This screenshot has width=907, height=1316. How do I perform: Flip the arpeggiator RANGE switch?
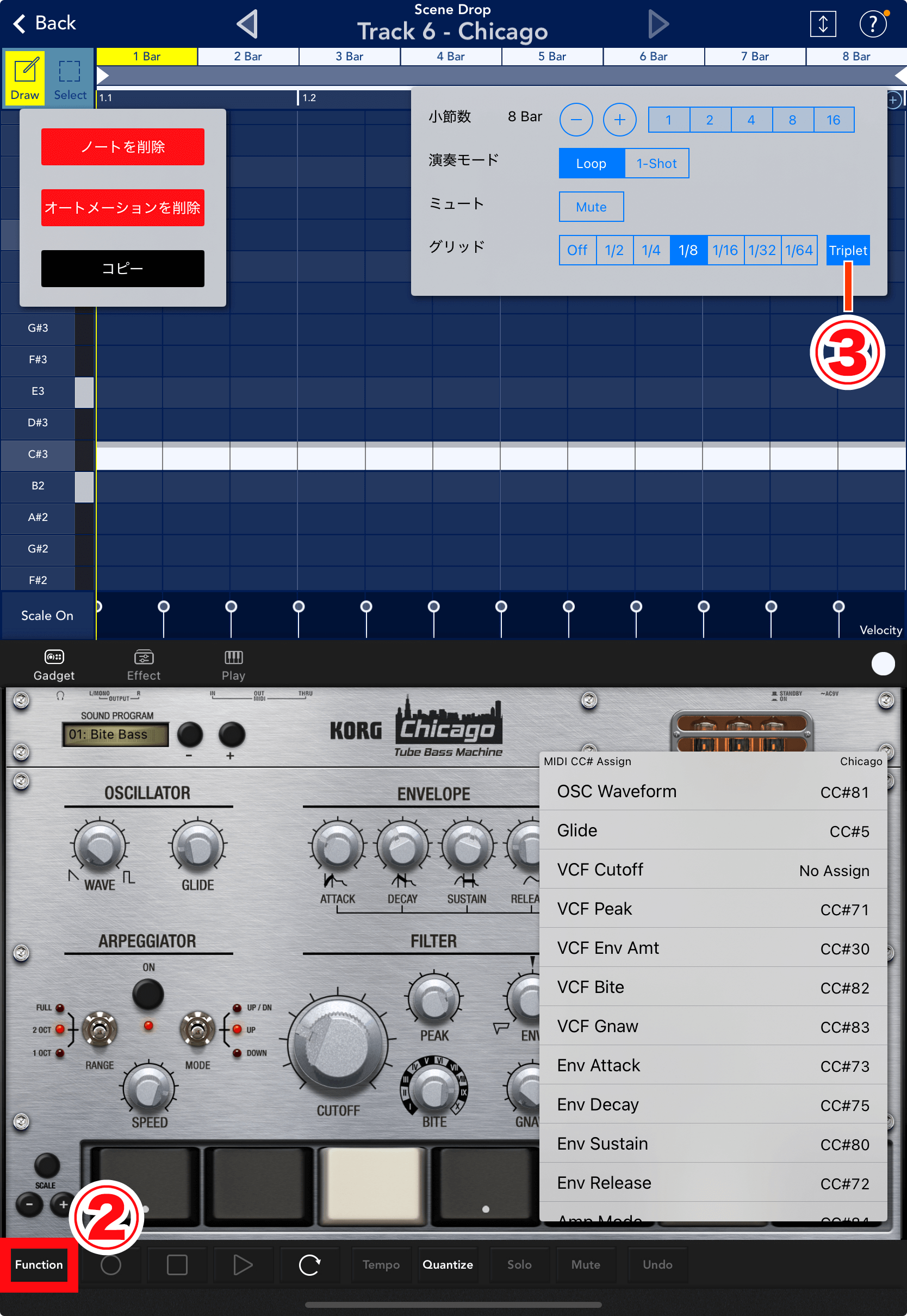point(100,1029)
